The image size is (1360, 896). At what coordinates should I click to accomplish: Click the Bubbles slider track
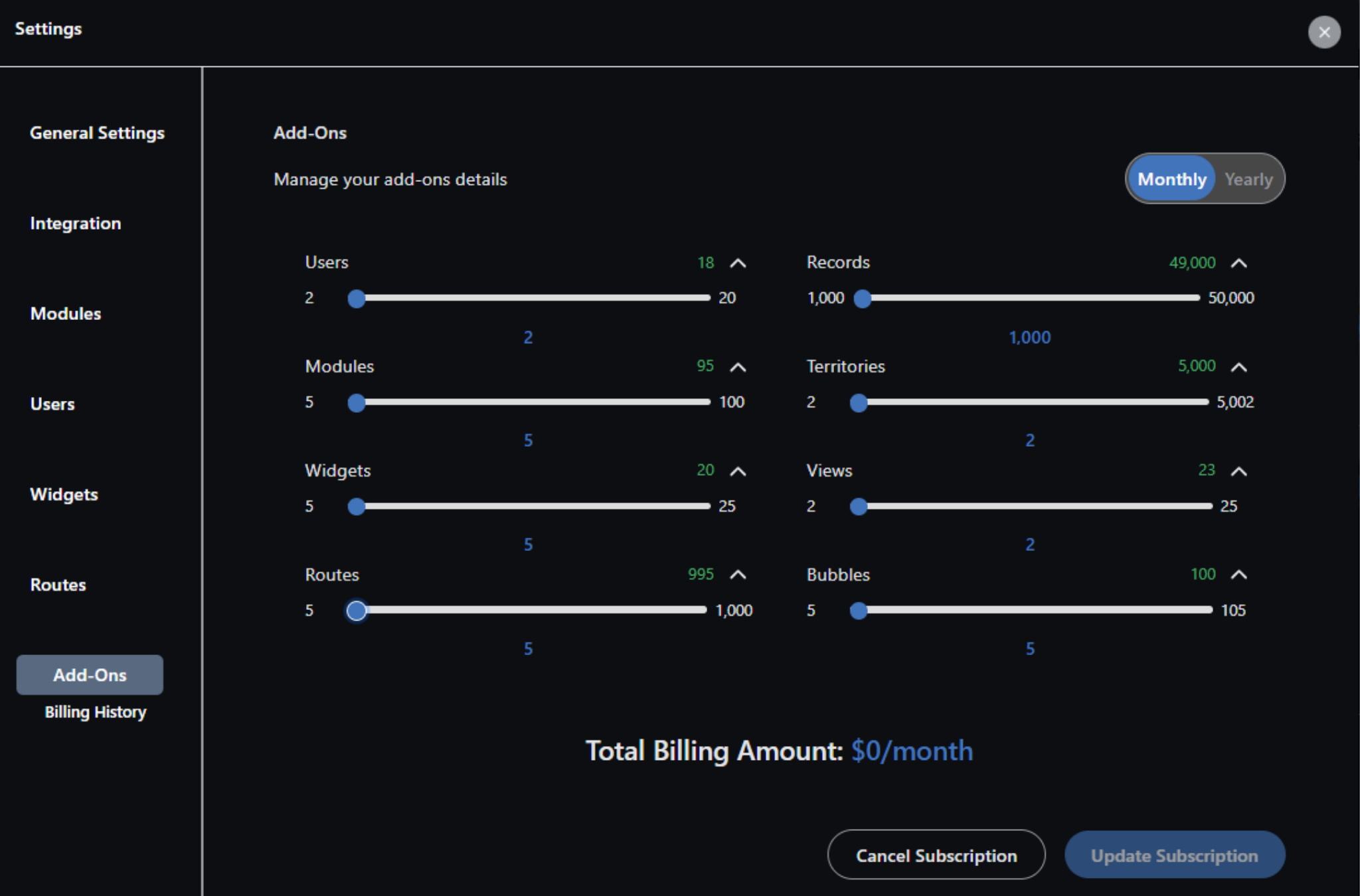pos(1036,610)
